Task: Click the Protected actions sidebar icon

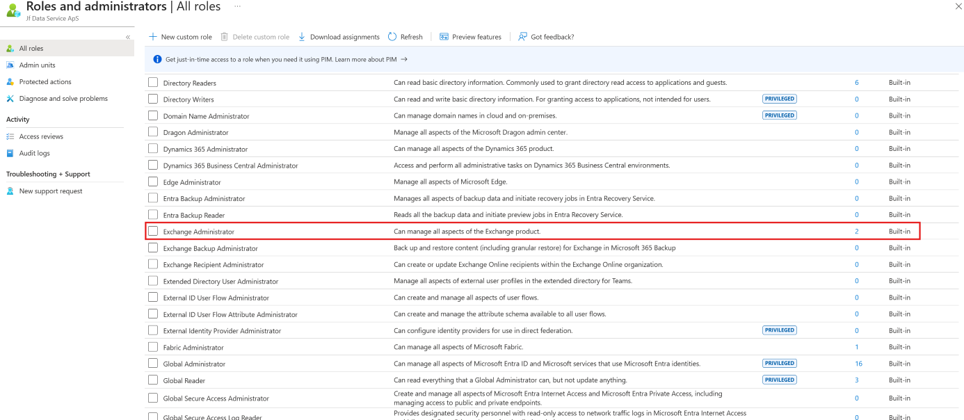Action: 10,82
